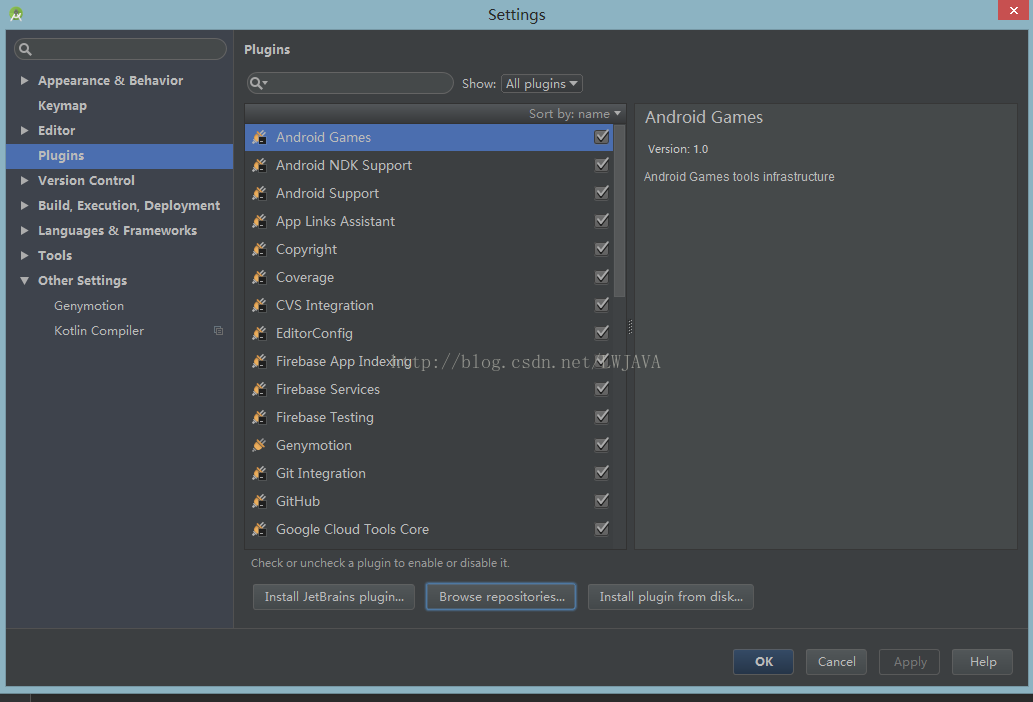Open Genymotion under Other Settings
Viewport: 1033px width, 702px height.
(x=89, y=306)
